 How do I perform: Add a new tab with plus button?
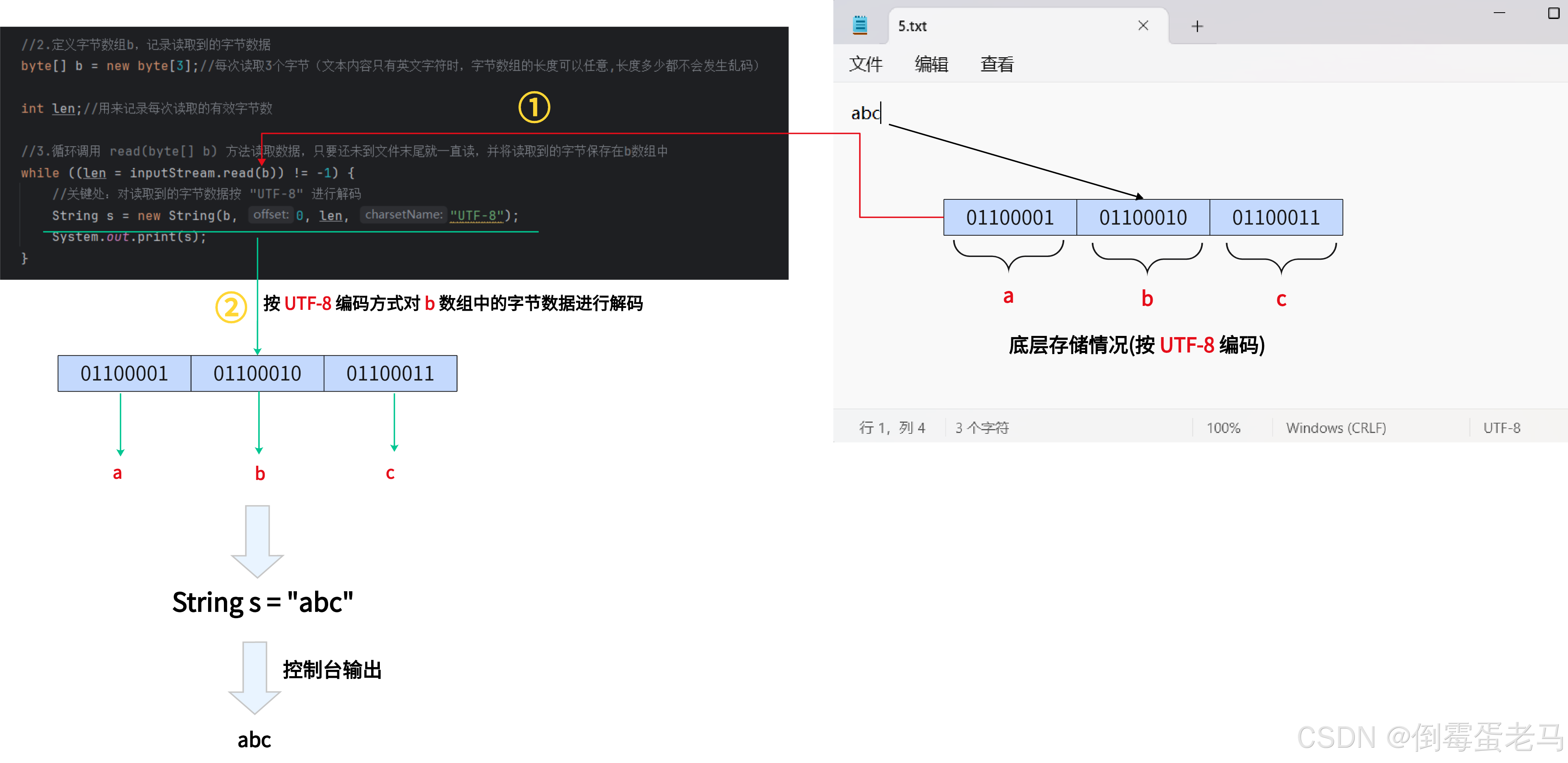point(1197,26)
